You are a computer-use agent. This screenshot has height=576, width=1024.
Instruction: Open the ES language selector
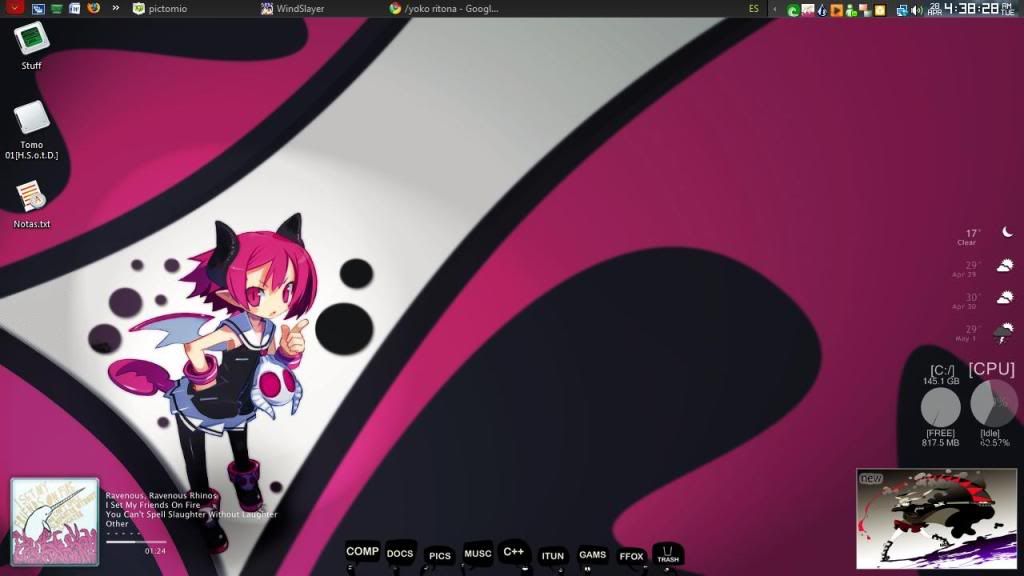point(754,9)
